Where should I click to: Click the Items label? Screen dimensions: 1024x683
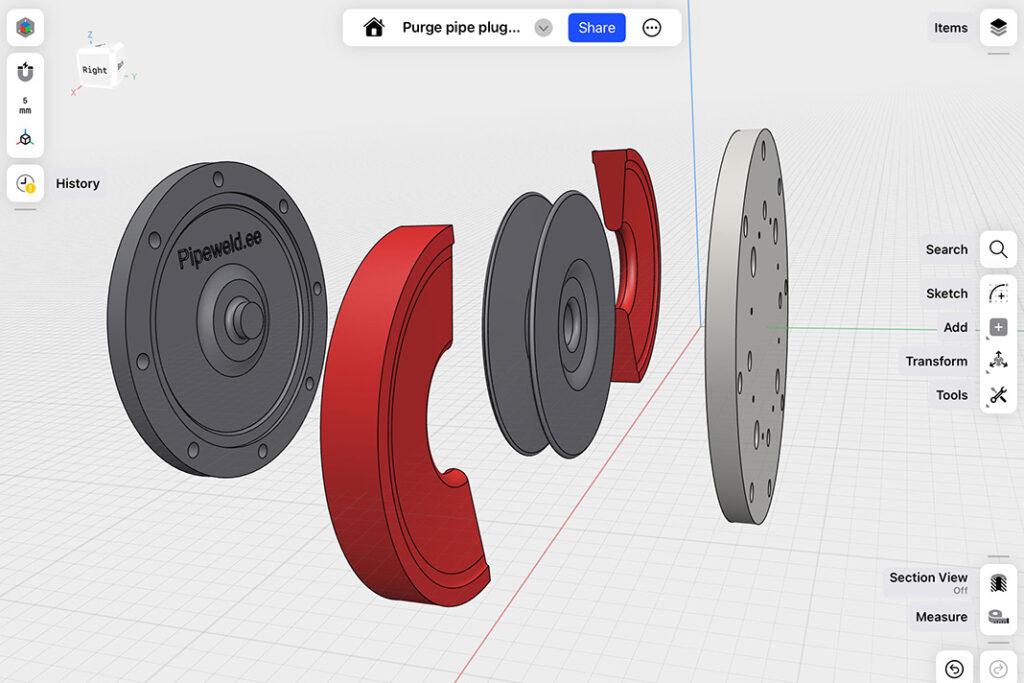pyautogui.click(x=950, y=27)
